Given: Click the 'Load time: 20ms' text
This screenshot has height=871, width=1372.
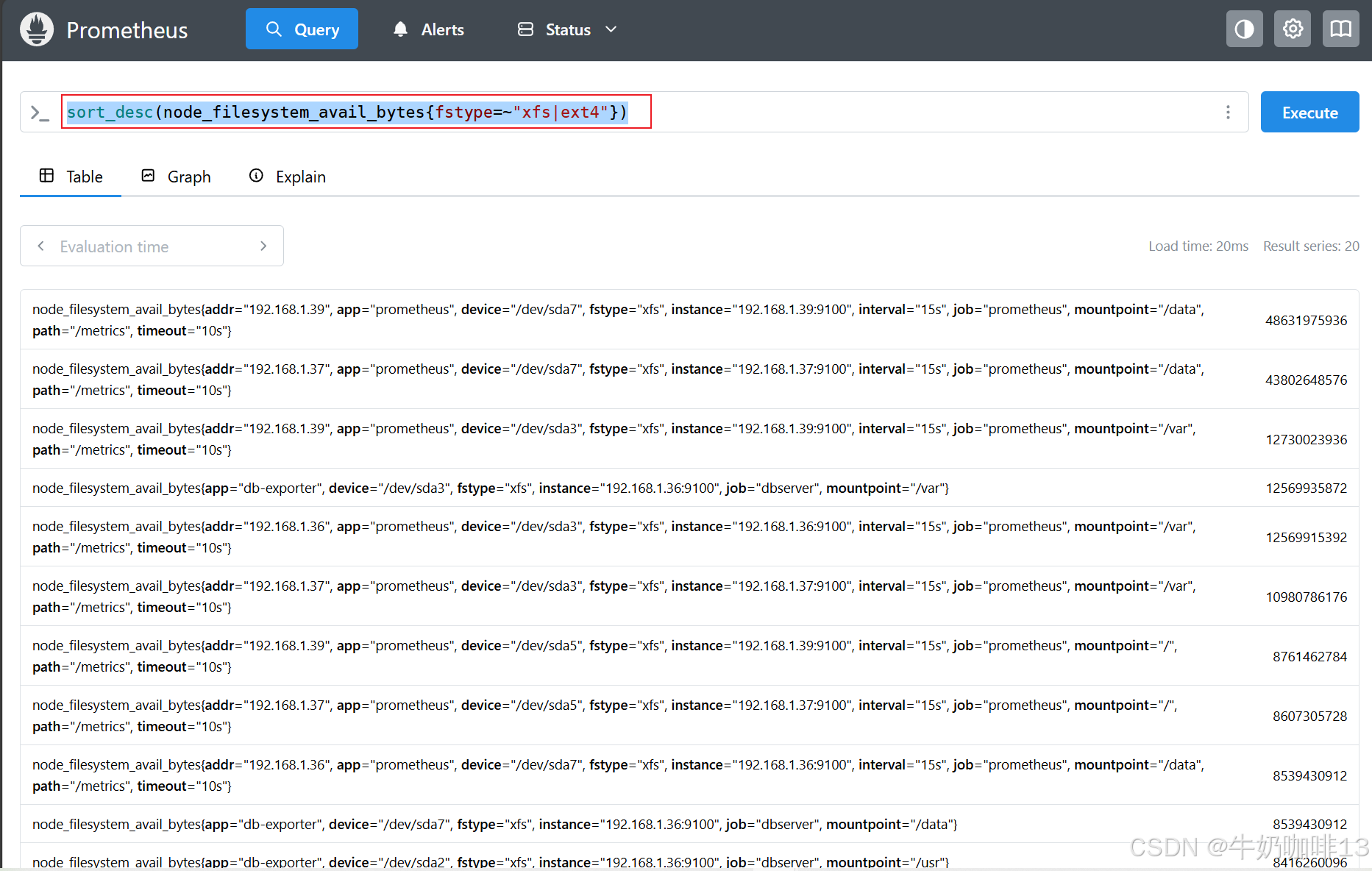Looking at the screenshot, I should tap(1198, 246).
